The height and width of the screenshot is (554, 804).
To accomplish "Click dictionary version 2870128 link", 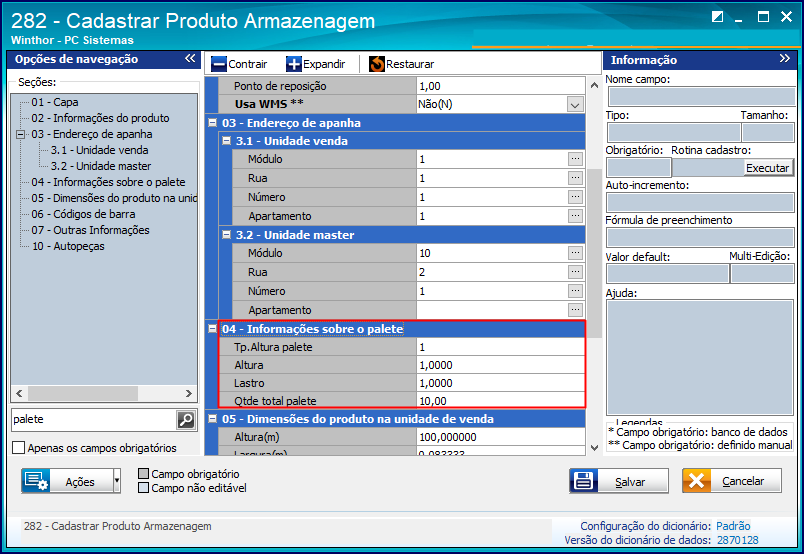I will click(737, 540).
